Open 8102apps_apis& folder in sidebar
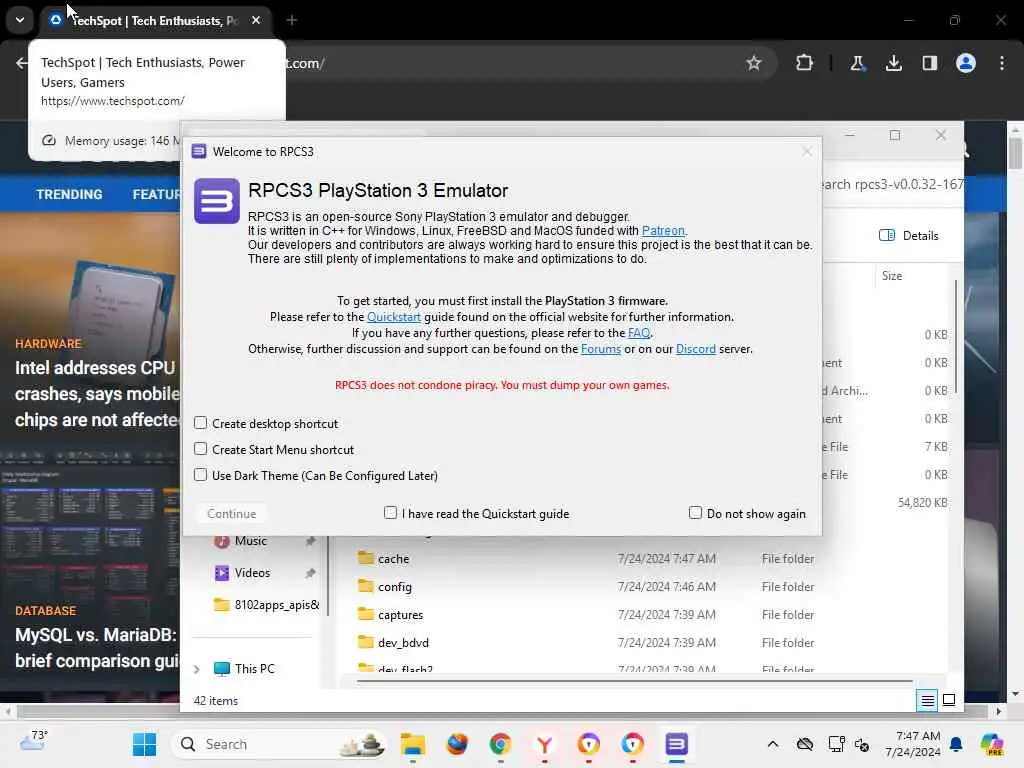 [277, 605]
